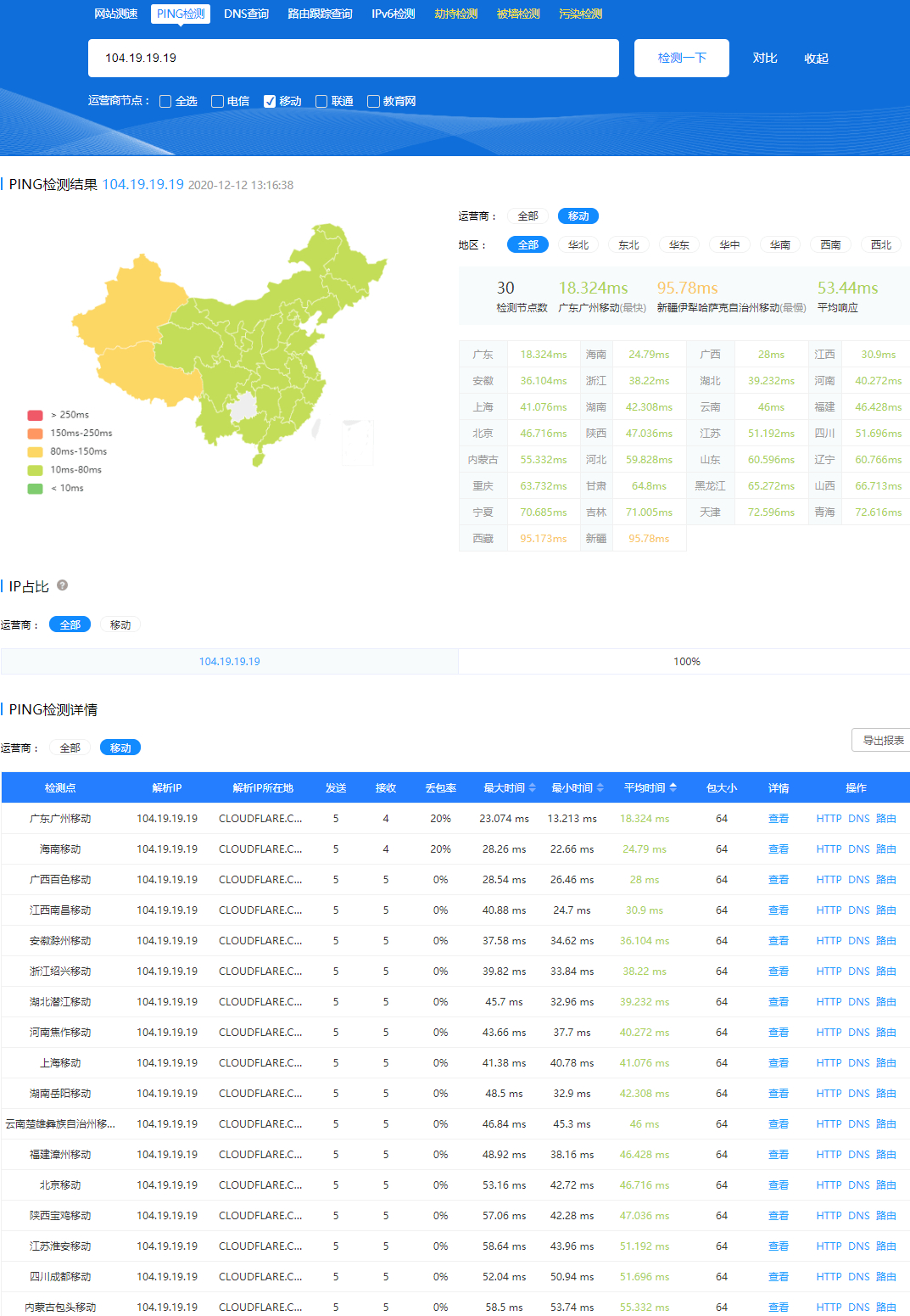Sort by 平均时间 column arrows
The width and height of the screenshot is (910, 1316).
pos(673,788)
